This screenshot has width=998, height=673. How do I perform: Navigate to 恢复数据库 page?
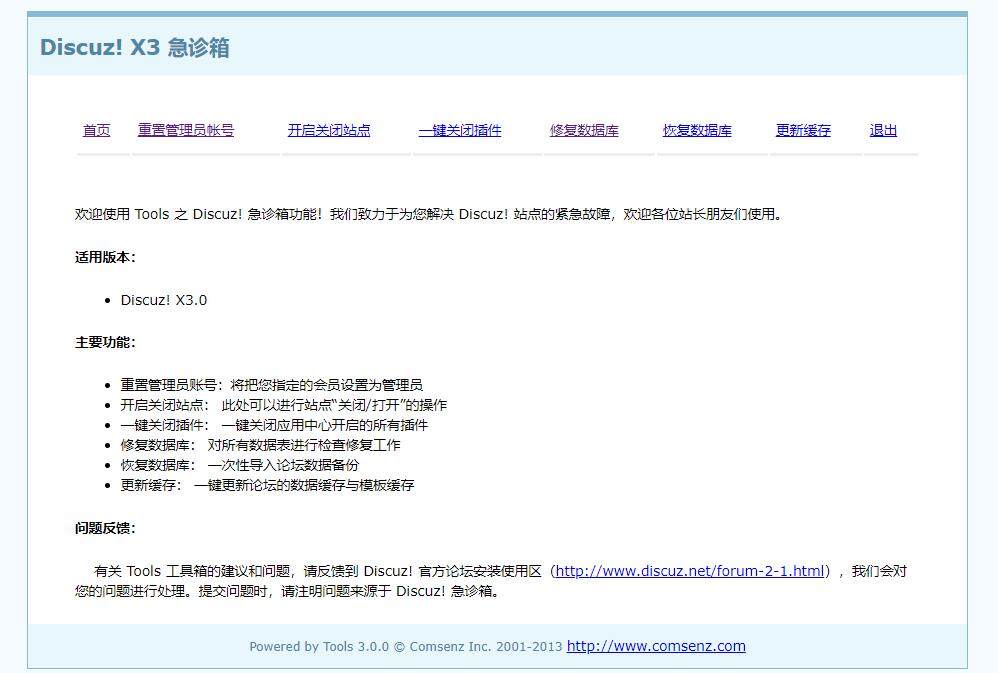coord(697,131)
